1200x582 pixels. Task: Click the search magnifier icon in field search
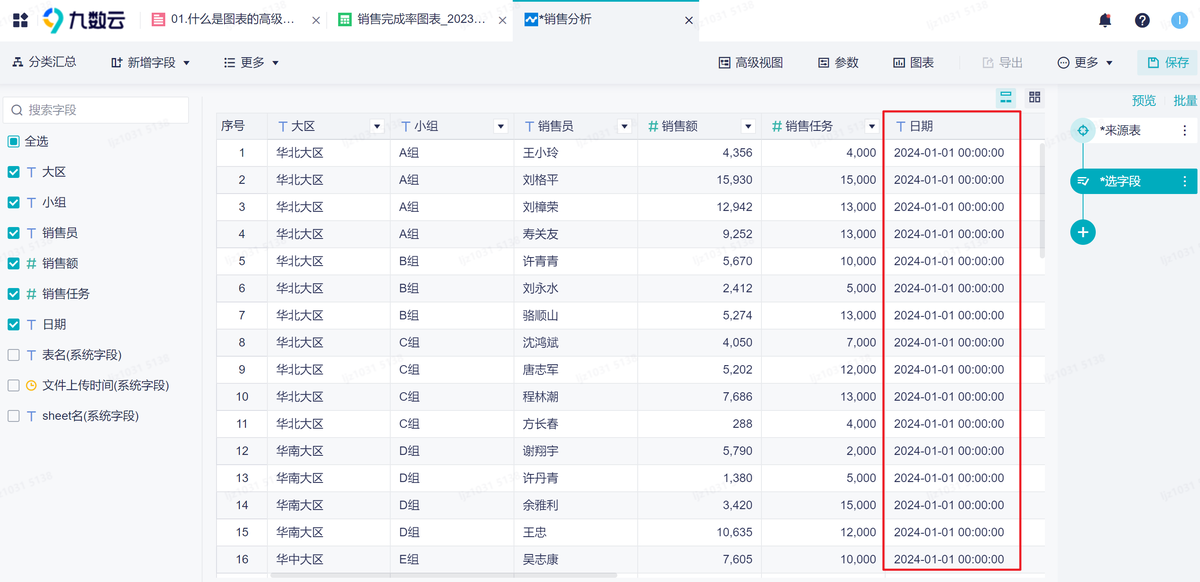click(x=17, y=110)
